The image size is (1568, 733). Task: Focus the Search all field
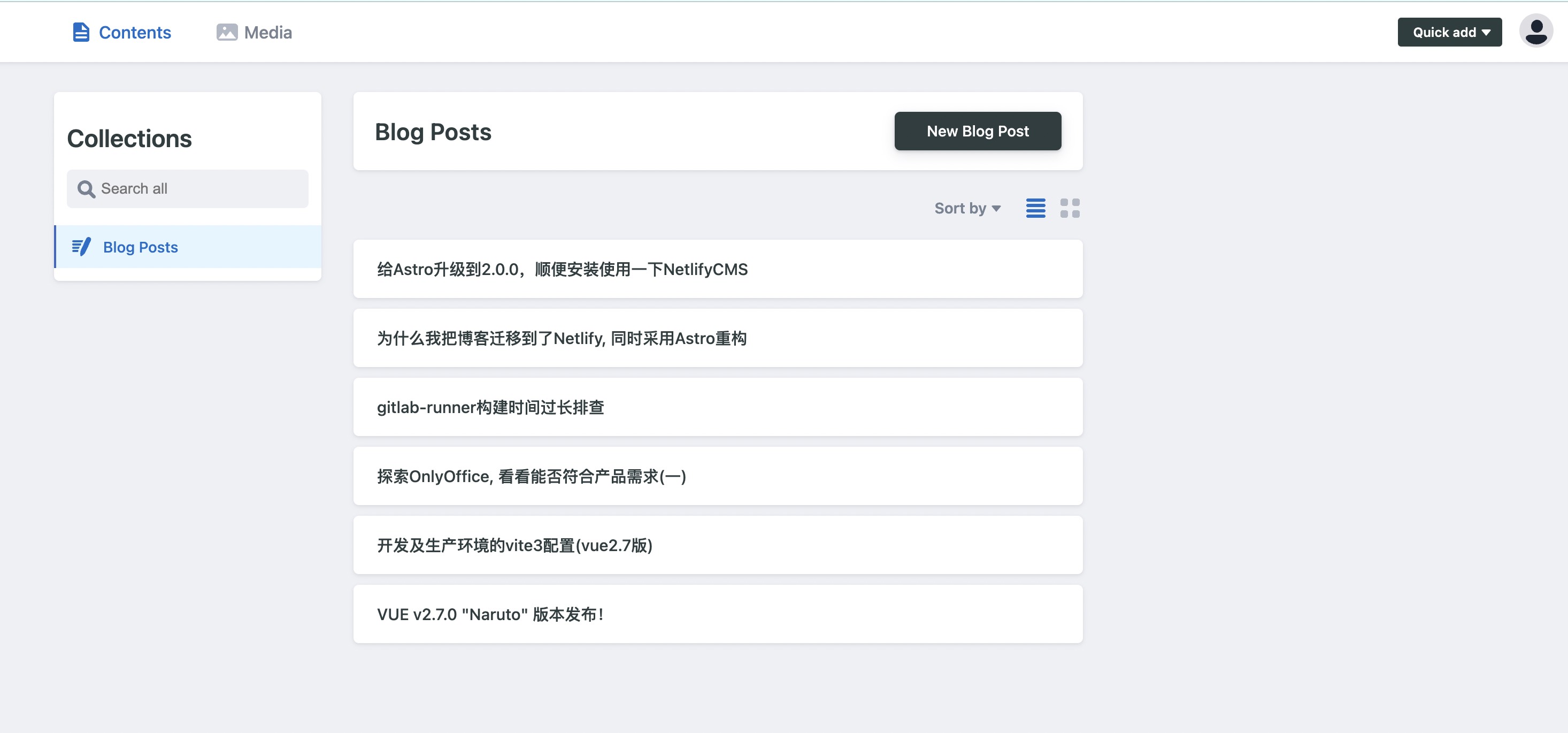point(188,189)
